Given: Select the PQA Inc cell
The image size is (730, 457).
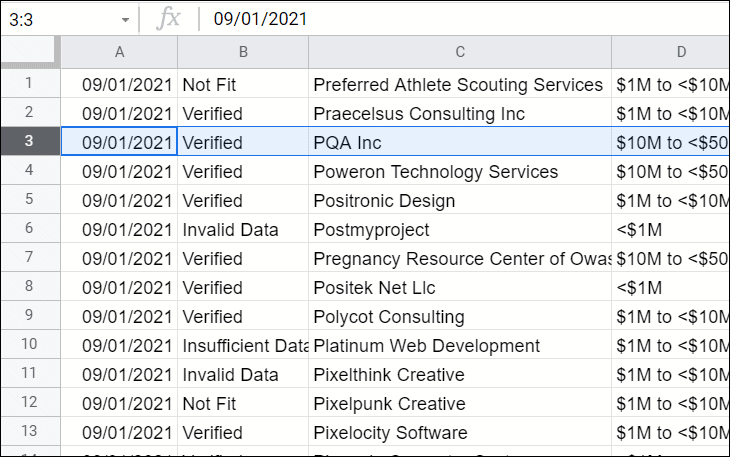Looking at the screenshot, I should coord(460,142).
